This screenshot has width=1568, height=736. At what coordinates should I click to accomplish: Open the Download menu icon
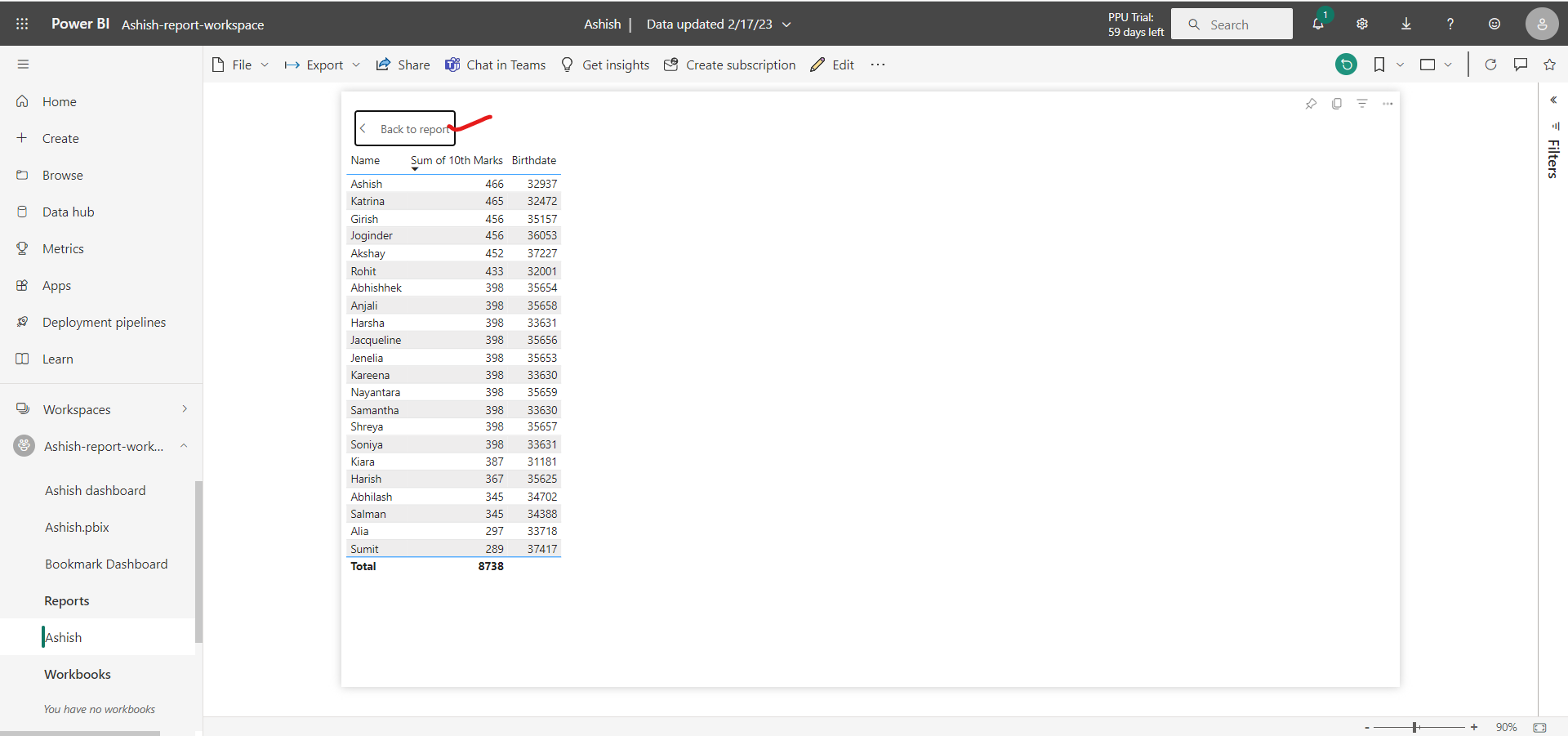[1406, 24]
